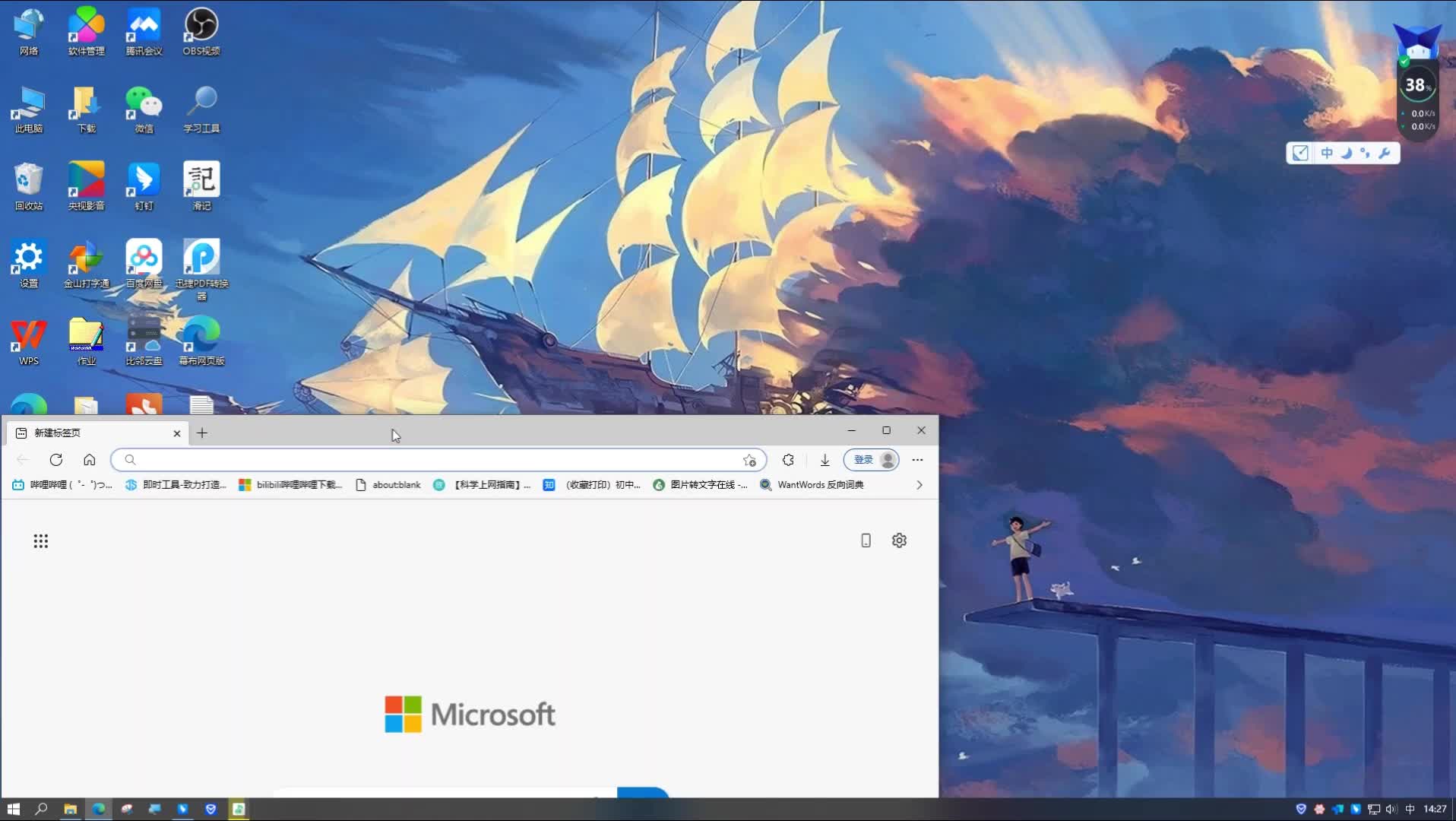Select the 央视影音 desktop icon
This screenshot has width=1456, height=821.
(87, 187)
